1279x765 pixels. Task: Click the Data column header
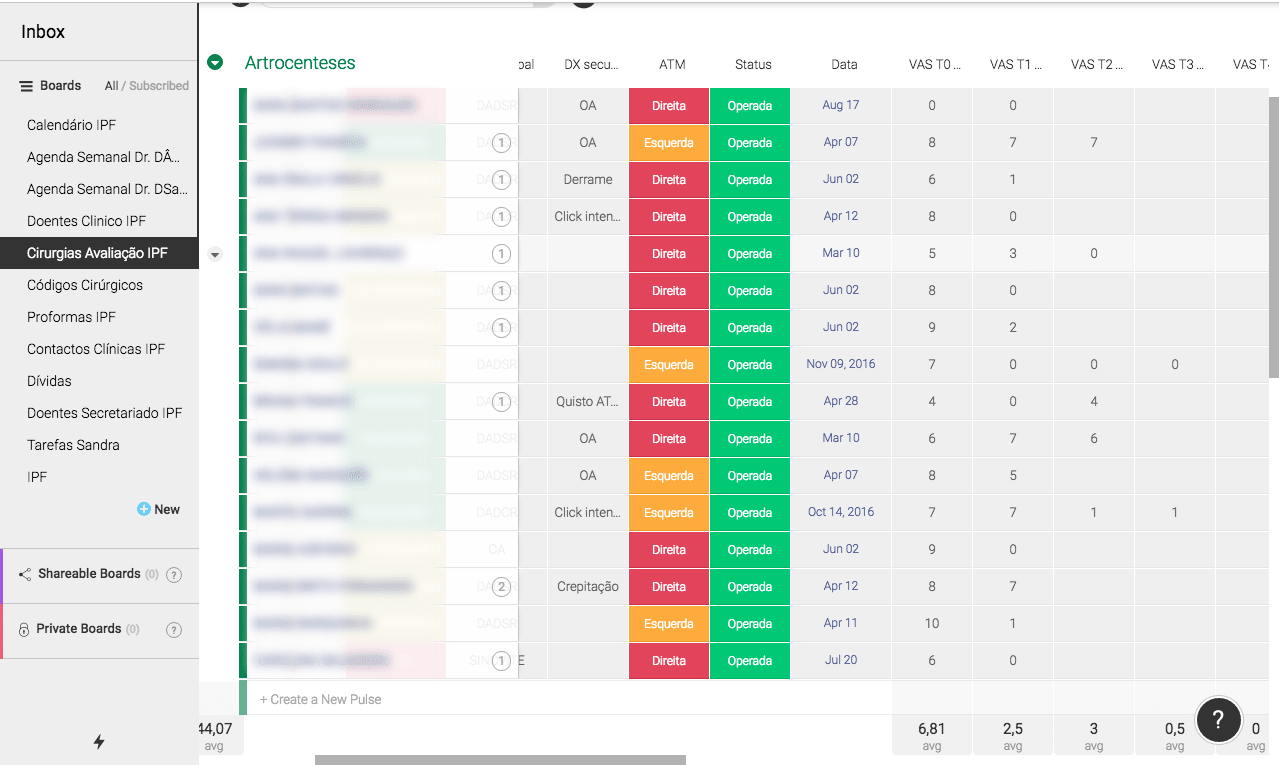[x=844, y=64]
